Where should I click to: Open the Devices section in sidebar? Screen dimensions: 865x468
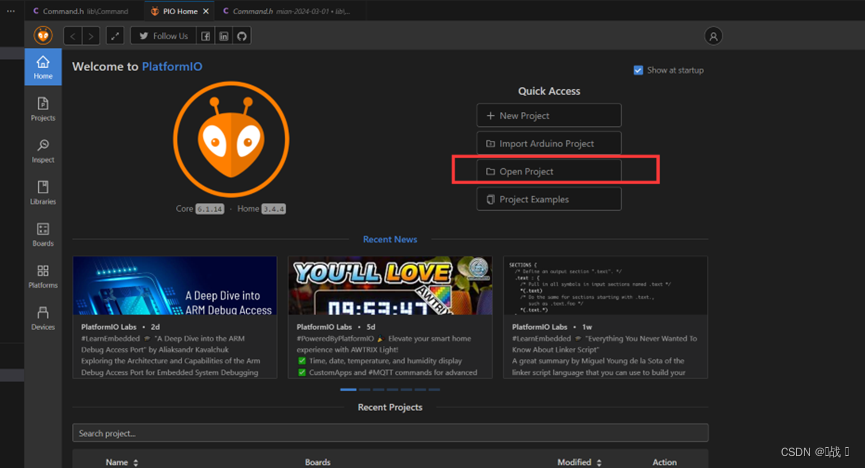pos(43,318)
